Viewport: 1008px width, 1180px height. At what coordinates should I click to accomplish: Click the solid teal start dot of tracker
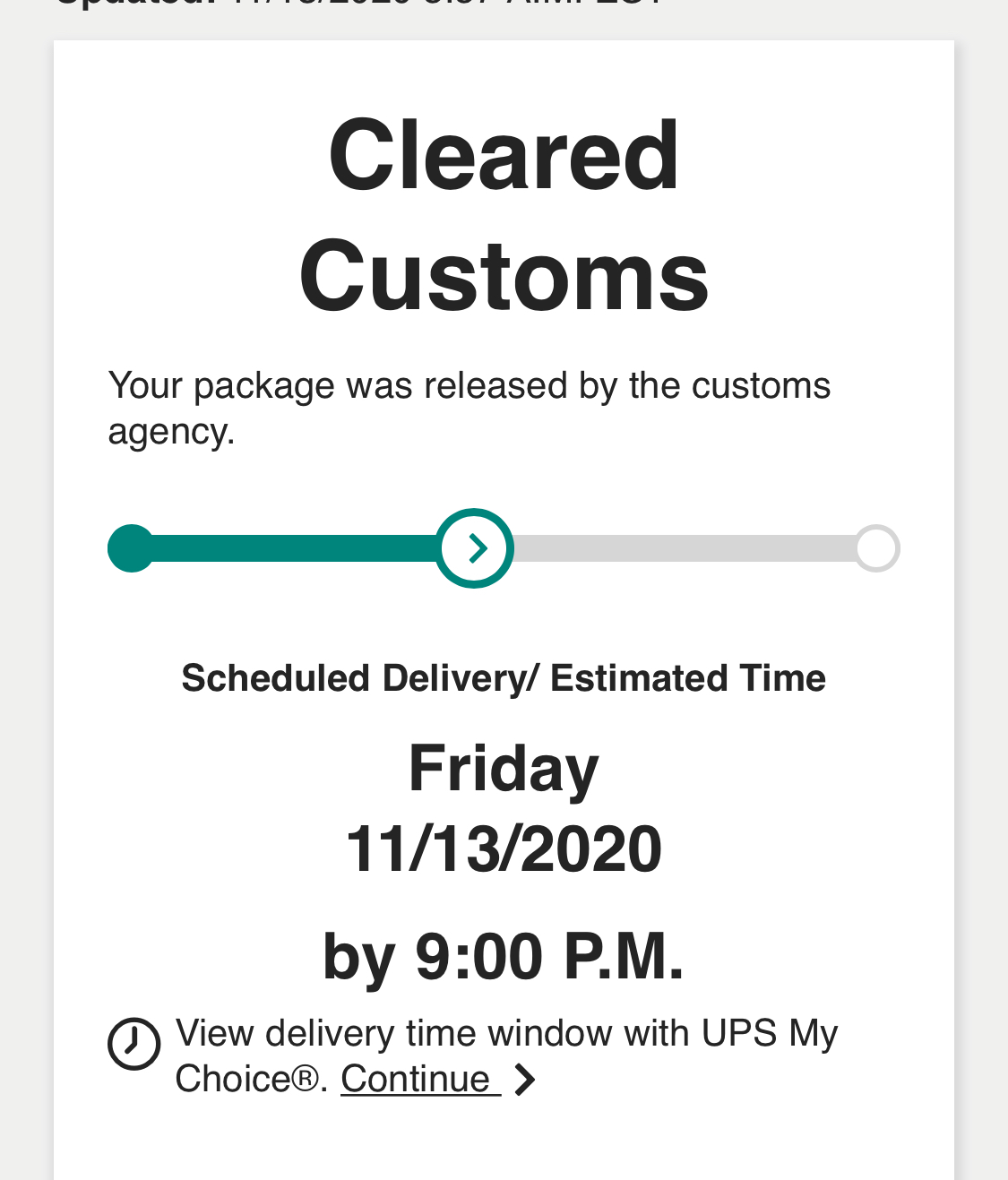click(132, 548)
